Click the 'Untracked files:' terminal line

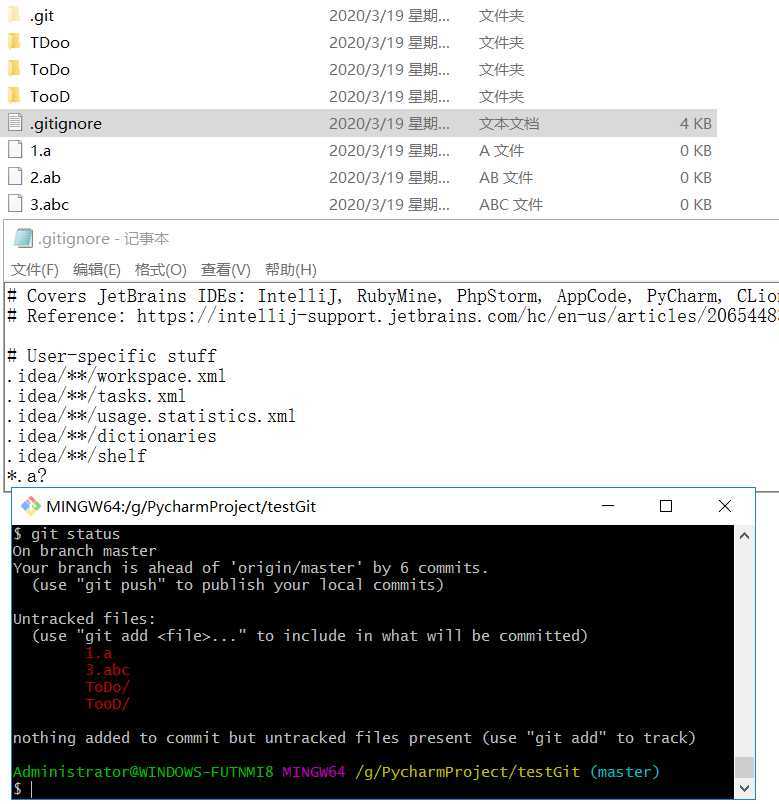tap(84, 618)
